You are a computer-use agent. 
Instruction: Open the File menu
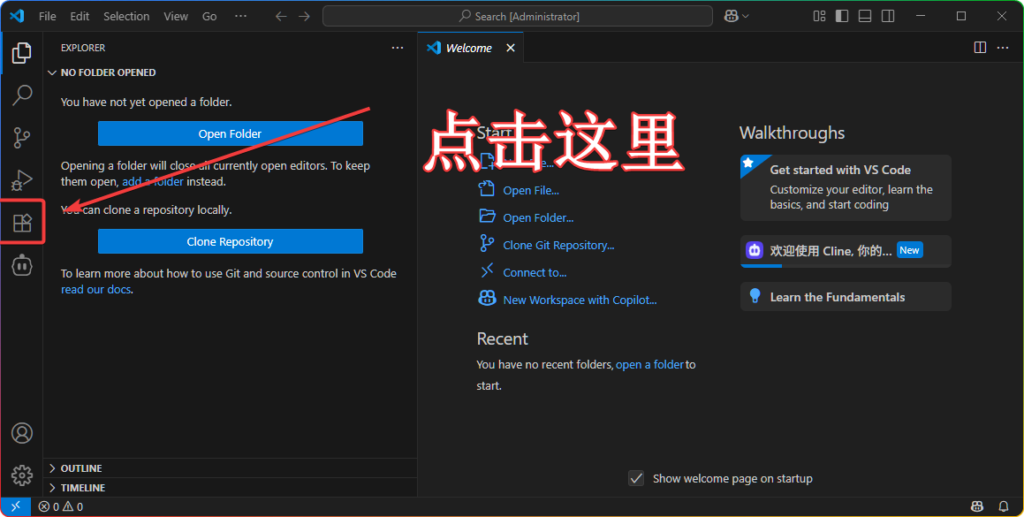pos(47,16)
